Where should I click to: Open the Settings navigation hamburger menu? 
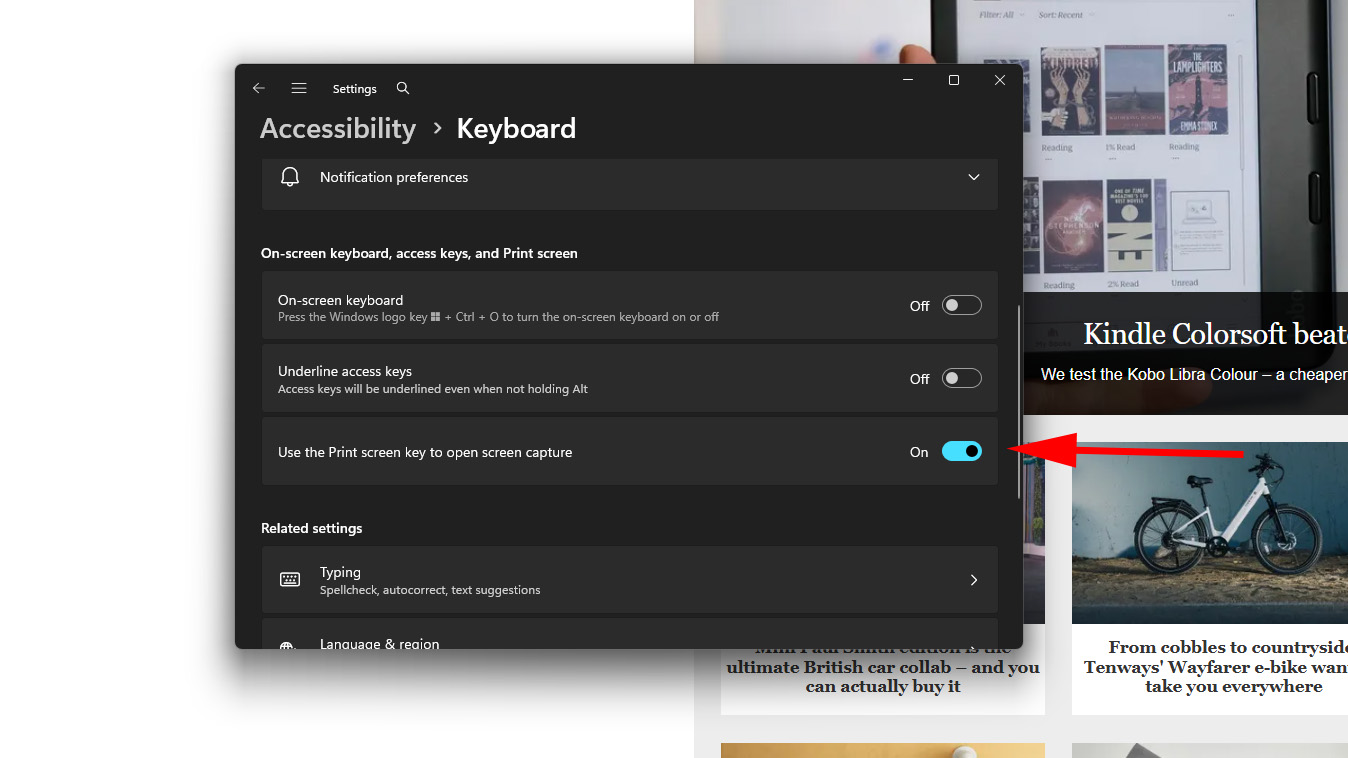[298, 88]
